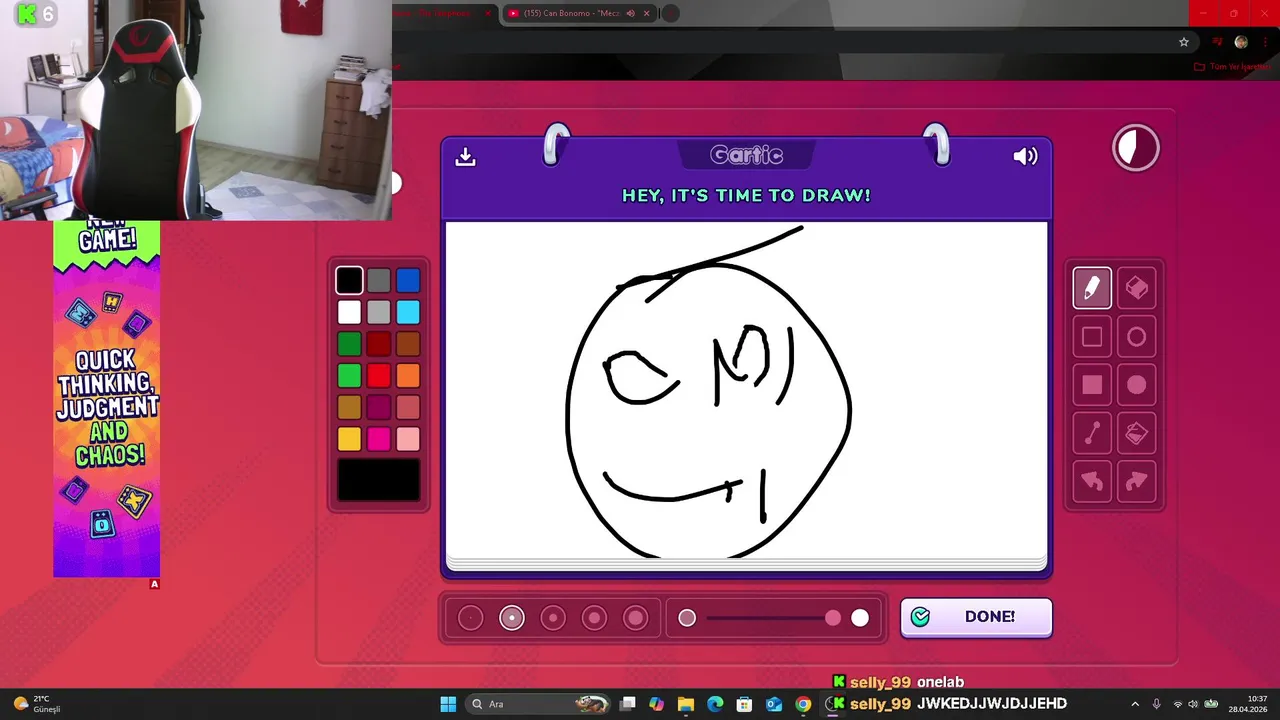Open File Explorer from the taskbar
1280x720 pixels.
(685, 704)
